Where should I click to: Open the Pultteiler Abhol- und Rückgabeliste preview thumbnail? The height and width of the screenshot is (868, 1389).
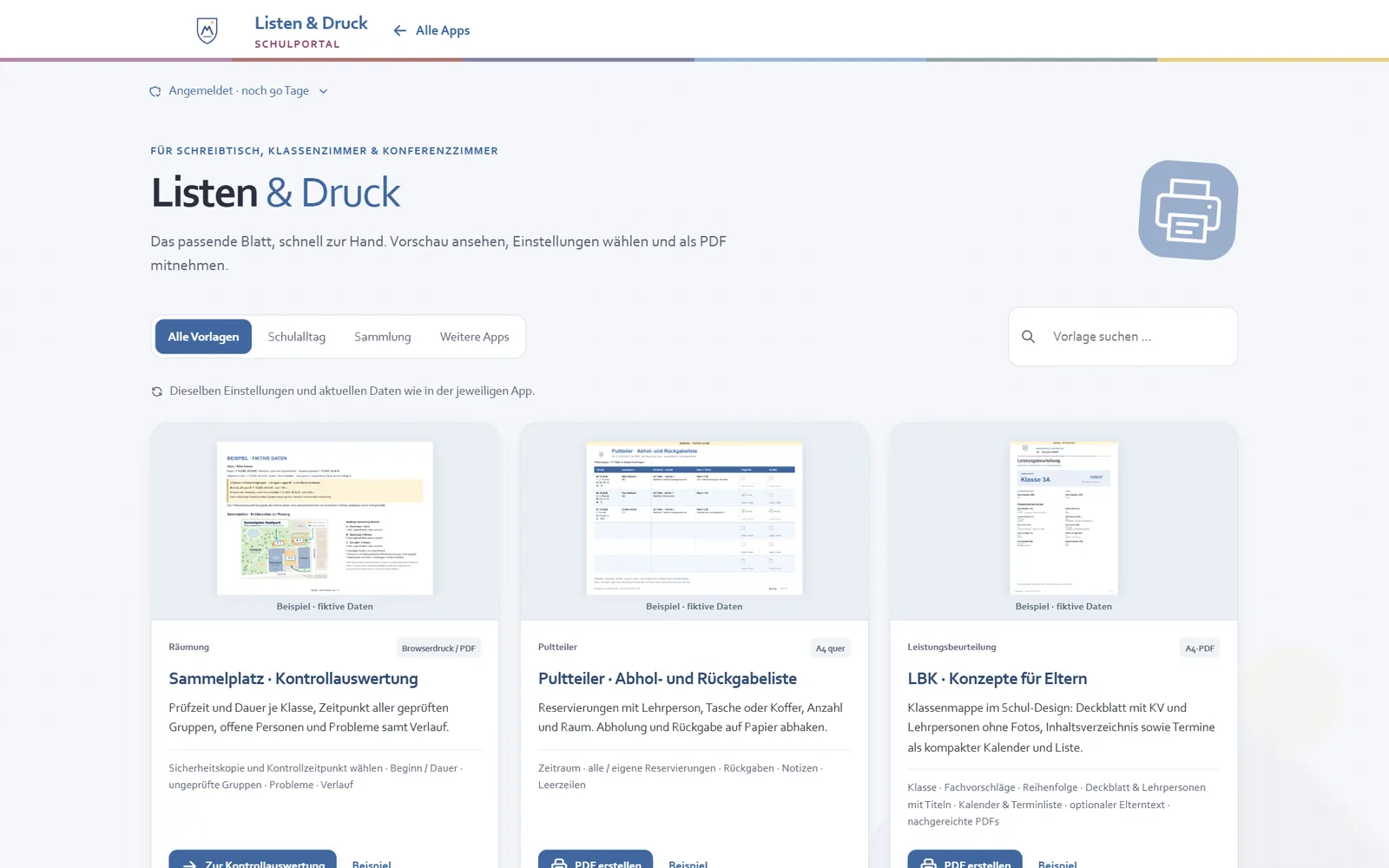point(694,518)
